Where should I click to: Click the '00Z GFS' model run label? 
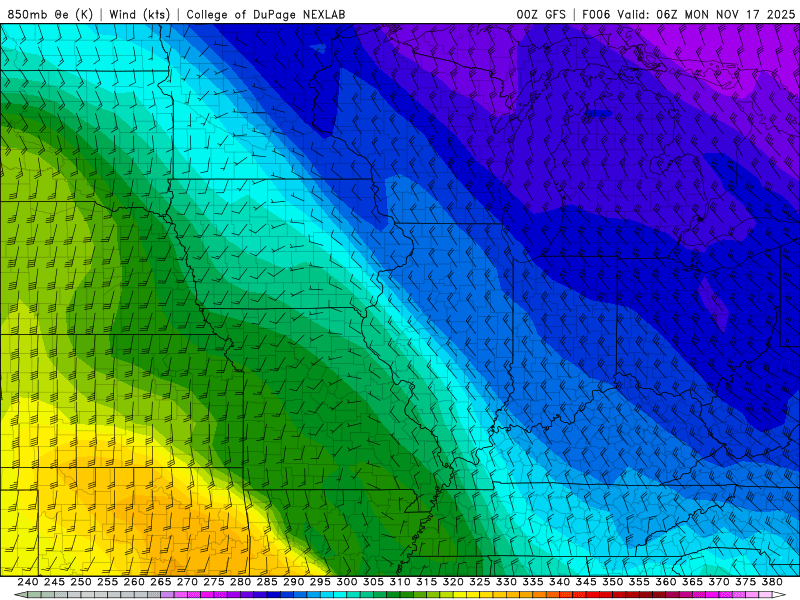point(541,14)
